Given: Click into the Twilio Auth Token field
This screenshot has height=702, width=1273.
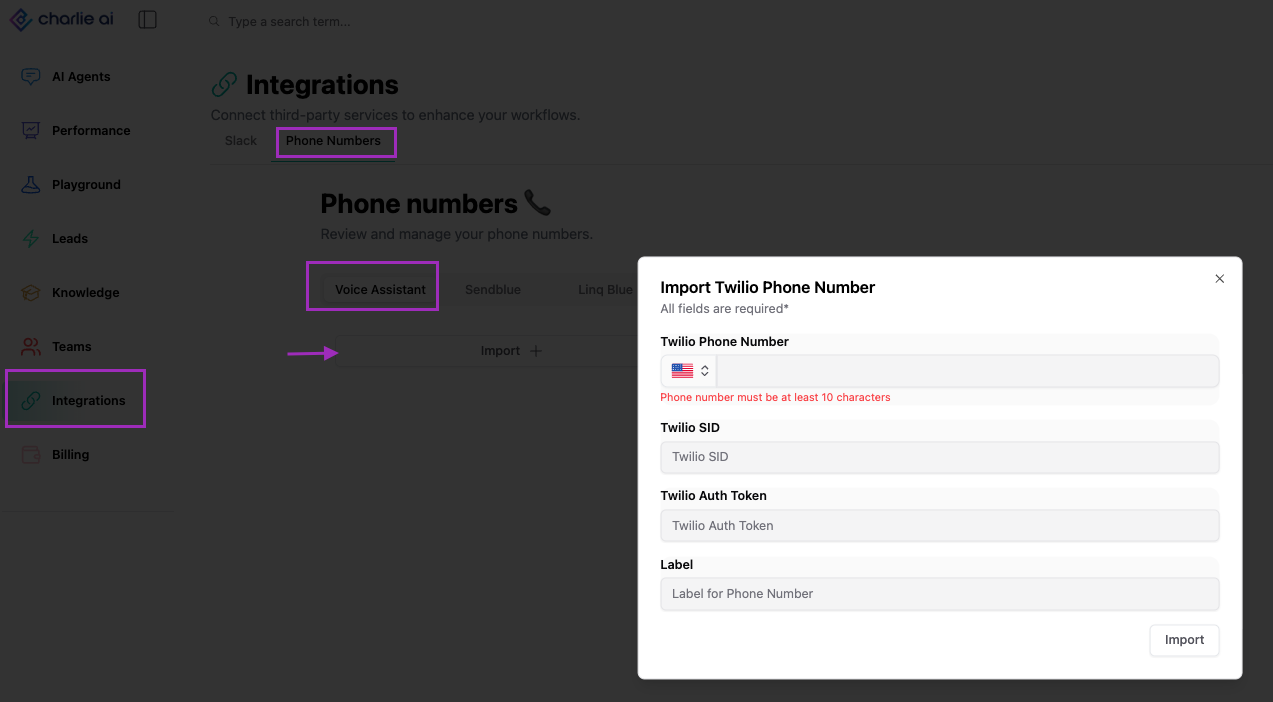Looking at the screenshot, I should click(940, 526).
